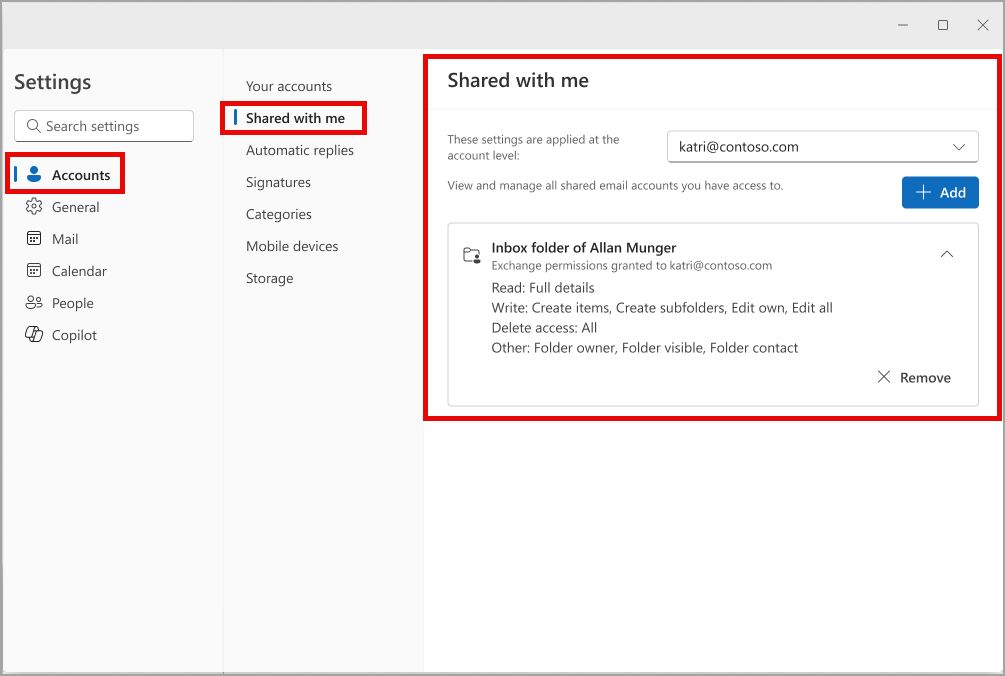1005x676 pixels.
Task: Click the blue Add button
Action: [x=940, y=192]
